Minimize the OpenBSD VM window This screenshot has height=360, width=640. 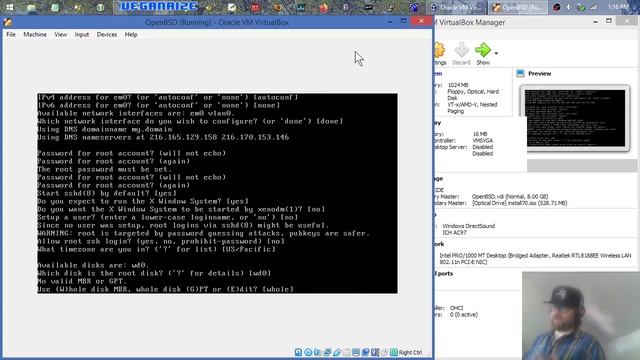[390, 21]
